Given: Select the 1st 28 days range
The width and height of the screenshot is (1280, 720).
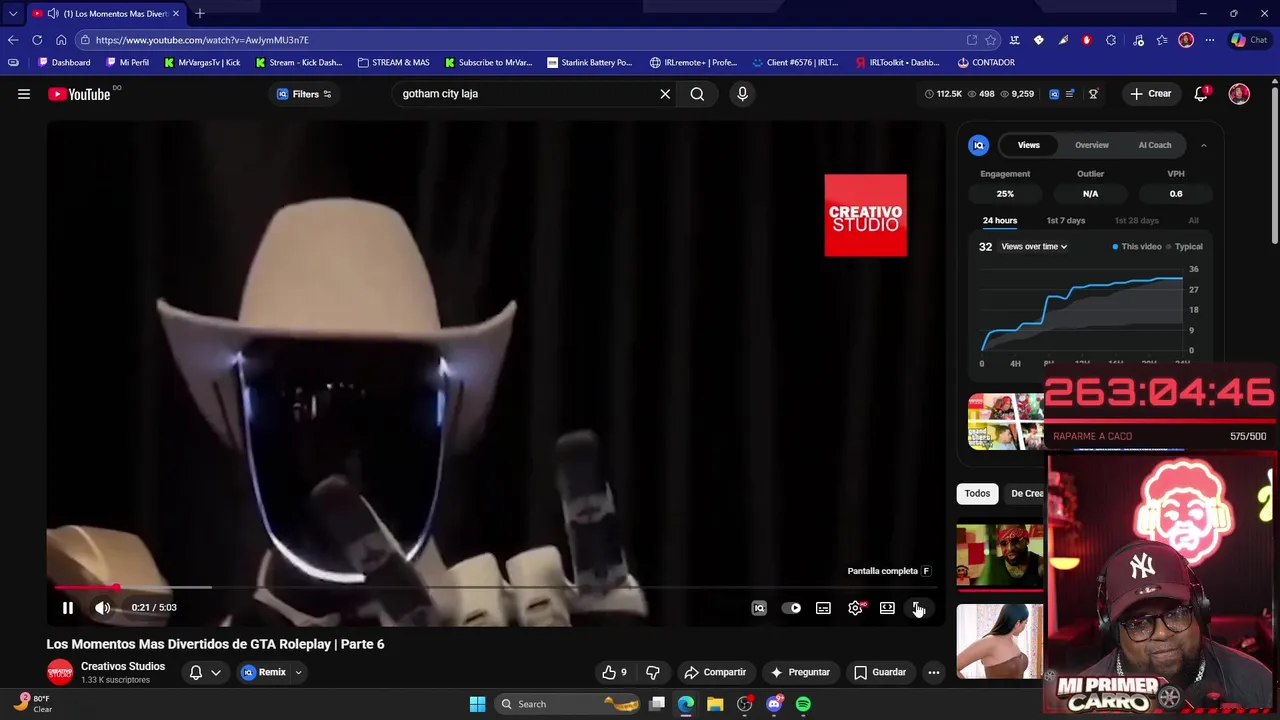Looking at the screenshot, I should (x=1136, y=220).
